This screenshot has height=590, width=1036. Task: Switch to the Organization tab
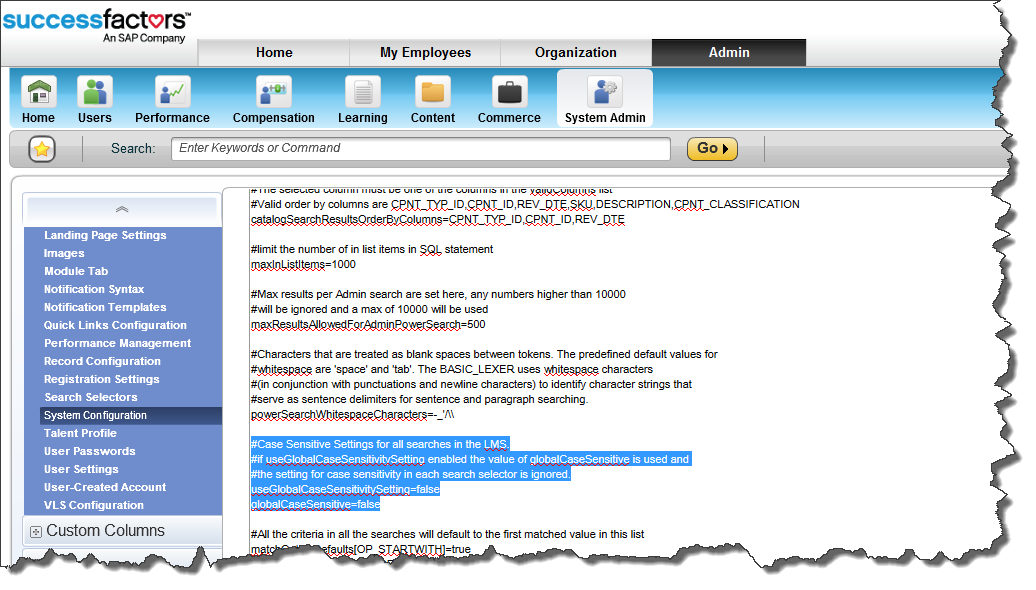coord(575,52)
